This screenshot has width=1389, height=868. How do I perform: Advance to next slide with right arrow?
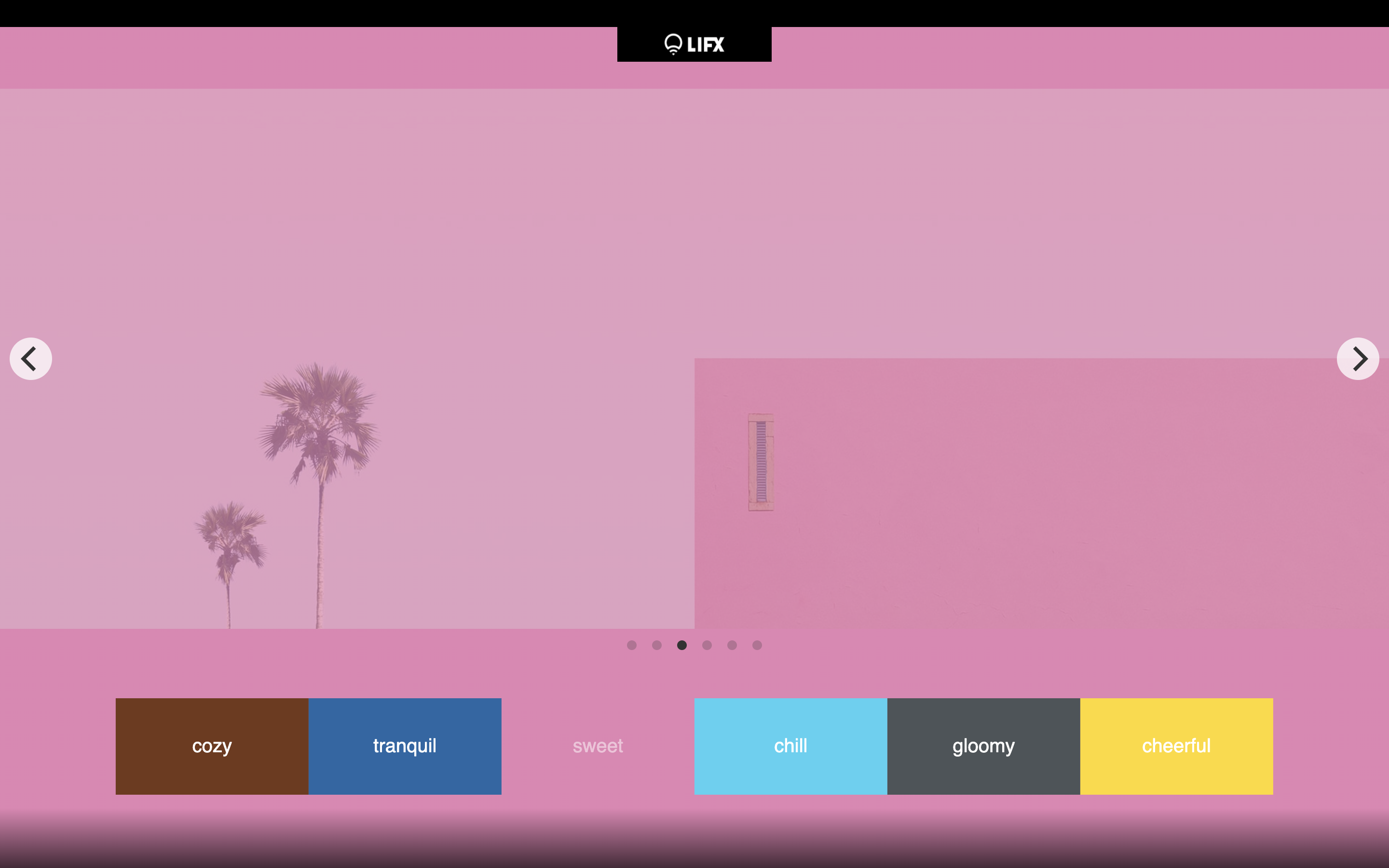coord(1358,359)
